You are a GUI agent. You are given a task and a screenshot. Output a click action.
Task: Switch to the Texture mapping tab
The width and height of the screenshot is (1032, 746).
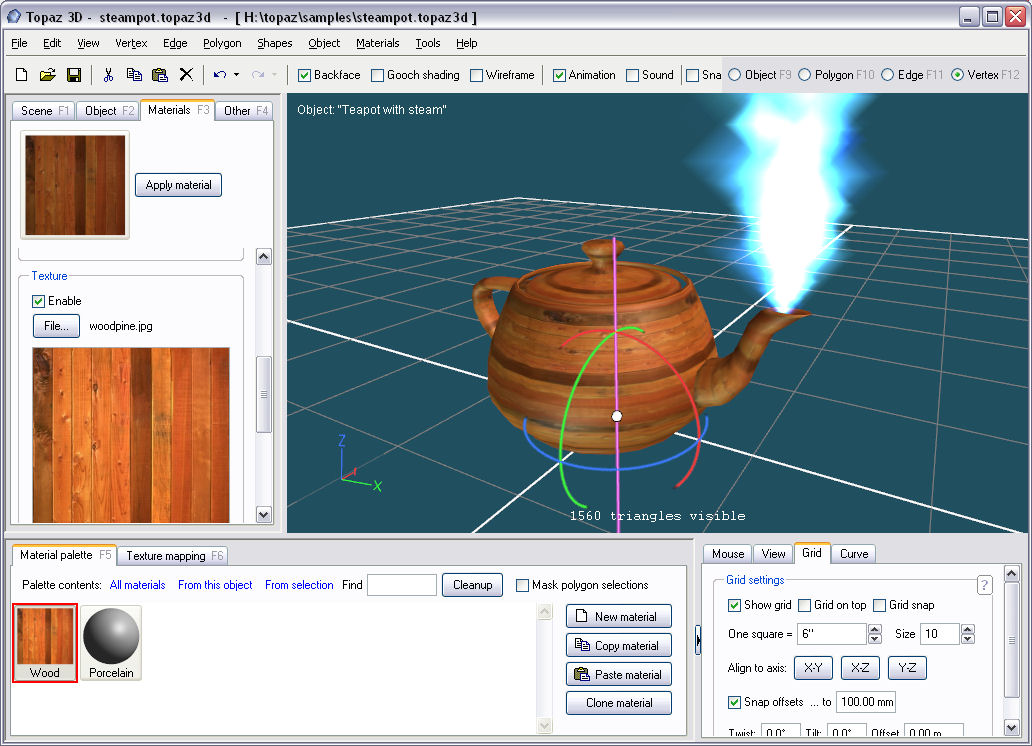(x=174, y=556)
